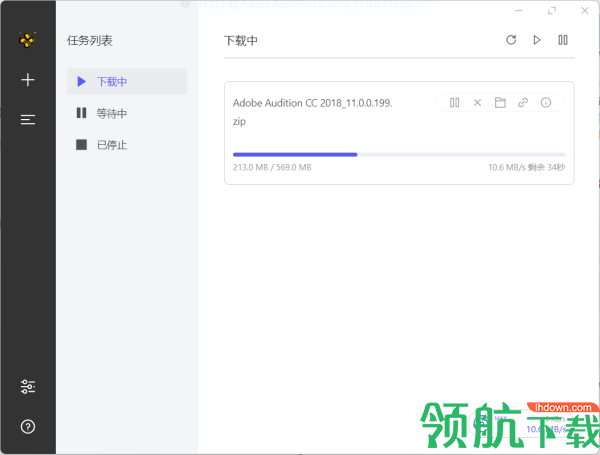The image size is (600, 455).
Task: Minimize the Motrix window
Action: pyautogui.click(x=519, y=11)
